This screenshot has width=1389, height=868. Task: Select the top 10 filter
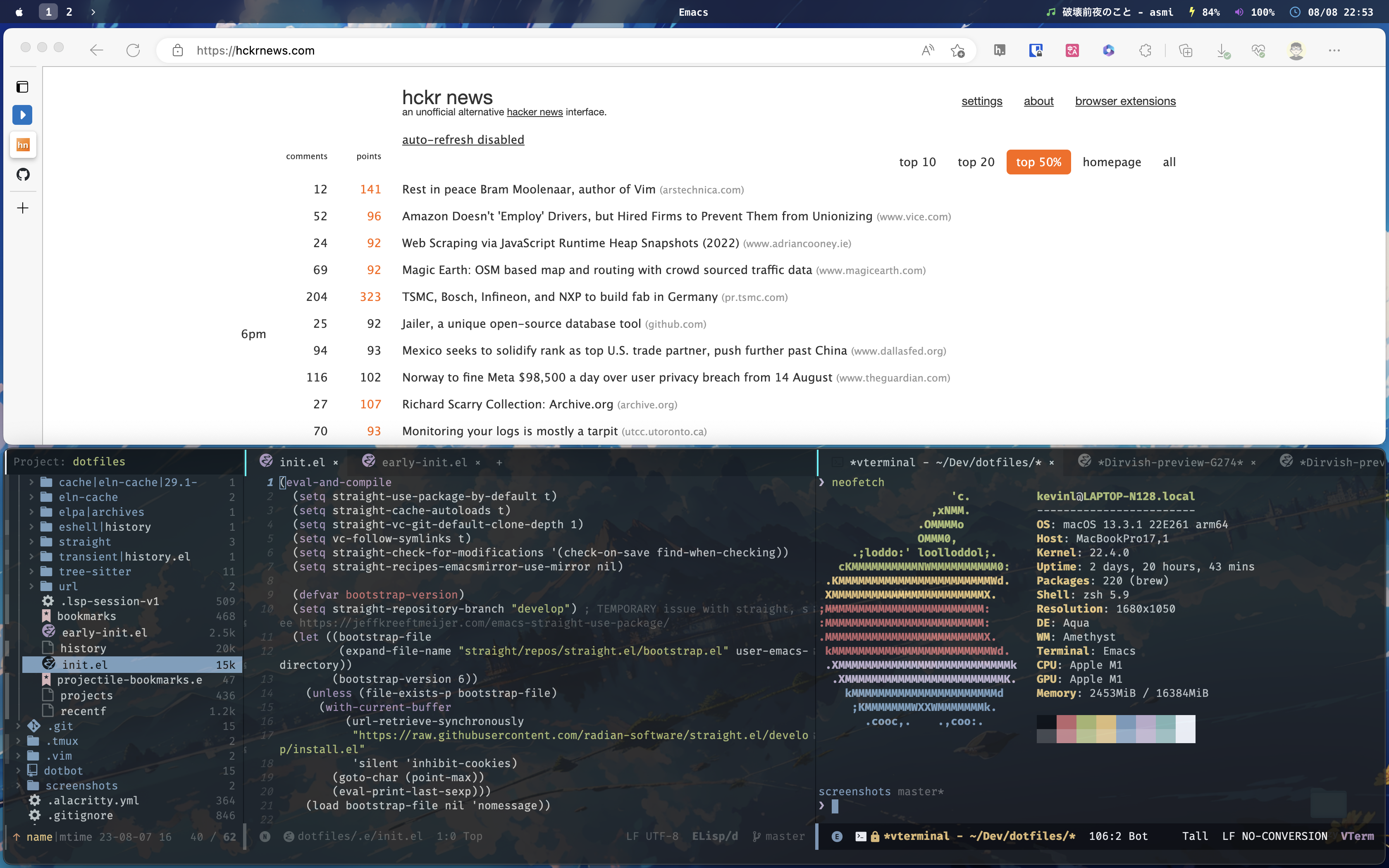pos(917,162)
